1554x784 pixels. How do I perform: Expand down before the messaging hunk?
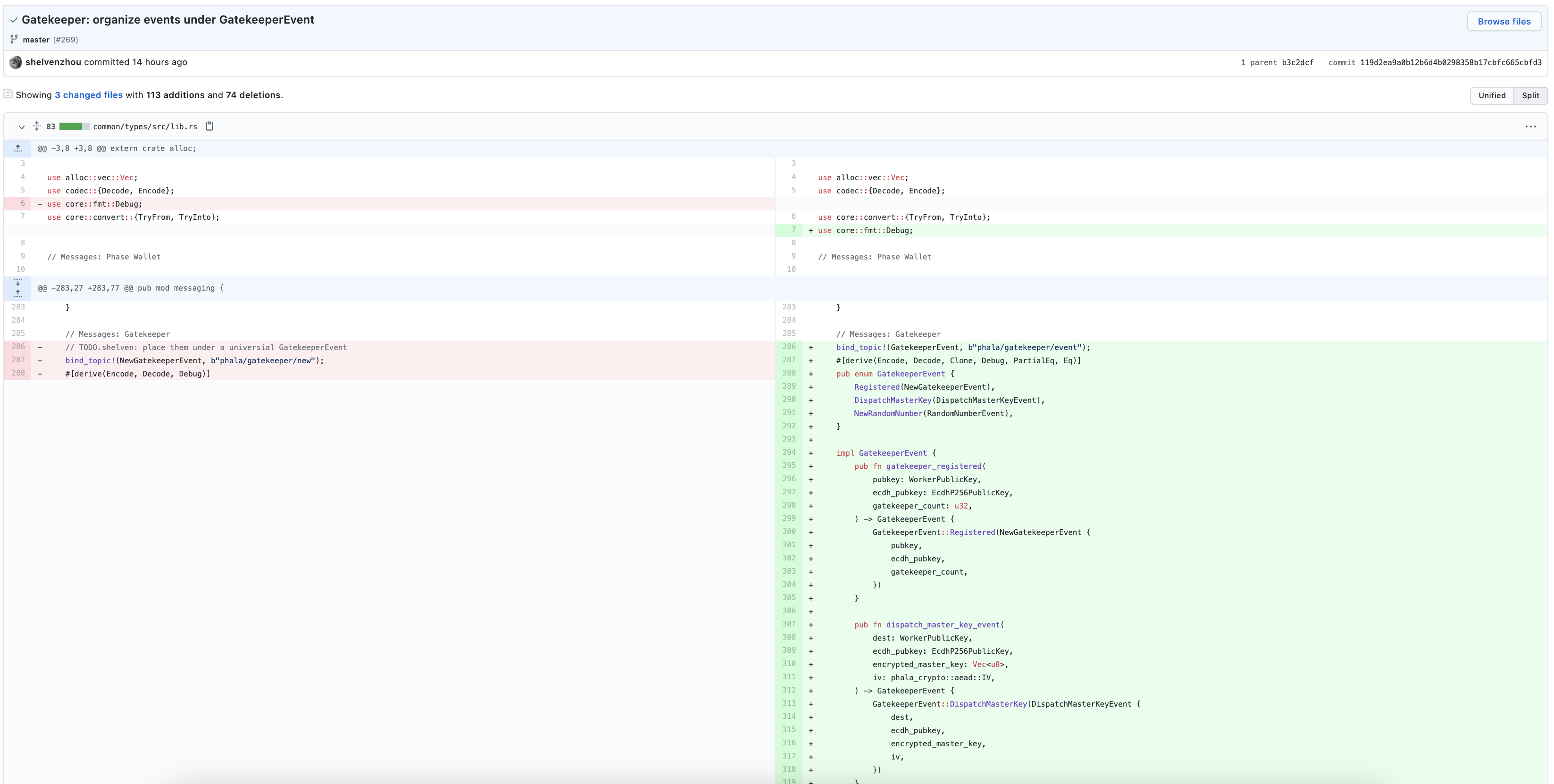(17, 282)
